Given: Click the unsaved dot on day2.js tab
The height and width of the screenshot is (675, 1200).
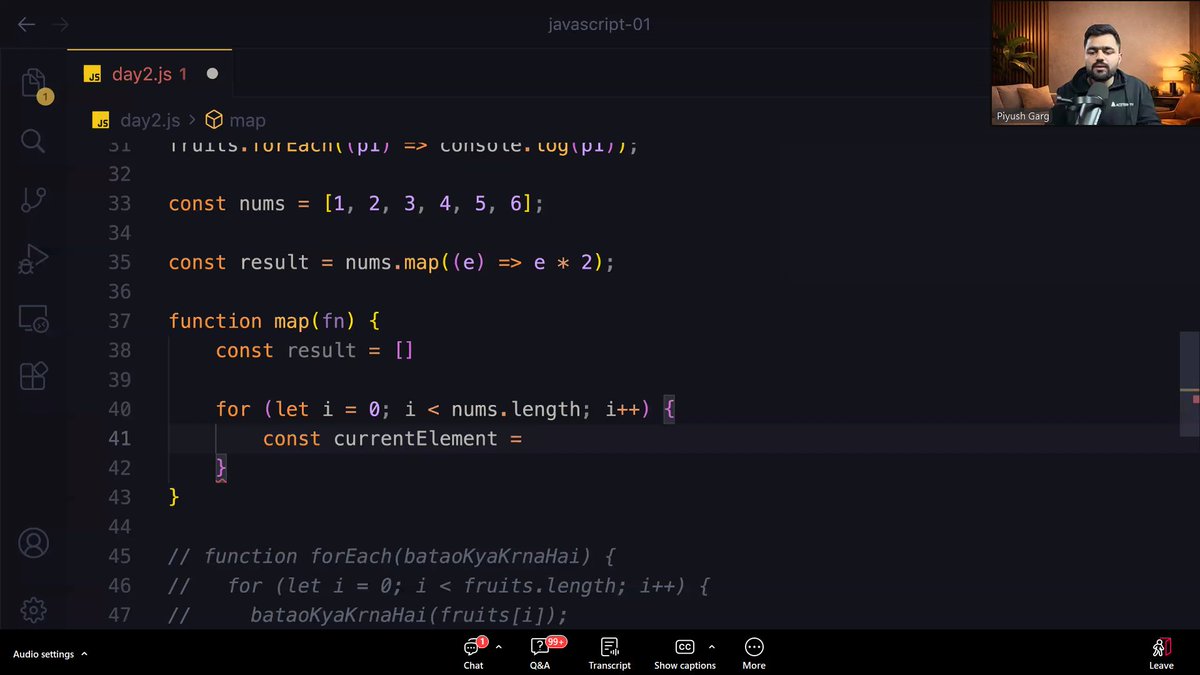Looking at the screenshot, I should (212, 74).
